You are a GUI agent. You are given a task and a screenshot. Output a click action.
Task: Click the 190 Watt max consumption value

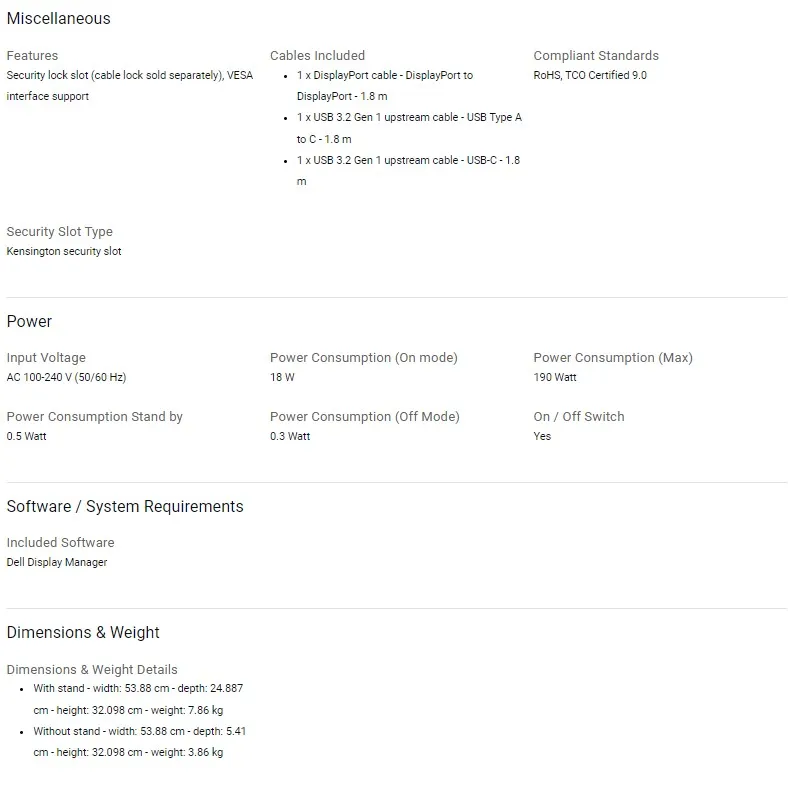(x=555, y=378)
